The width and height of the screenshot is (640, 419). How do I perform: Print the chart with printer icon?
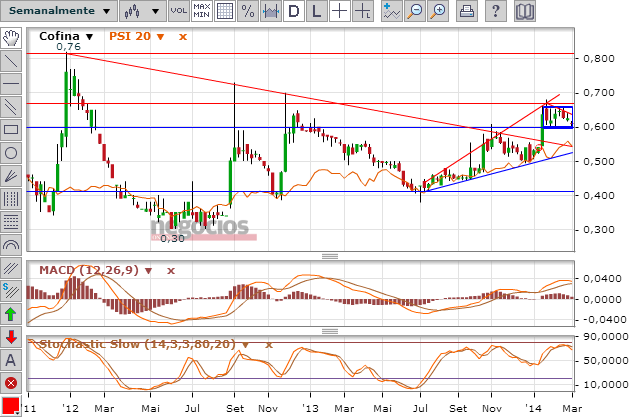(x=466, y=11)
